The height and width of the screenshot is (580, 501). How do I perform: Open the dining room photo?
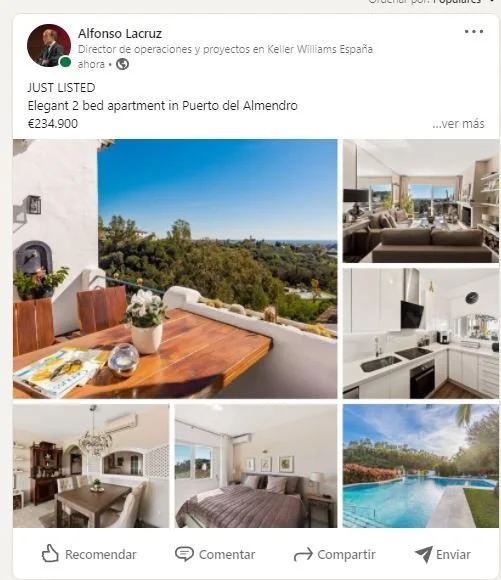tap(91, 466)
